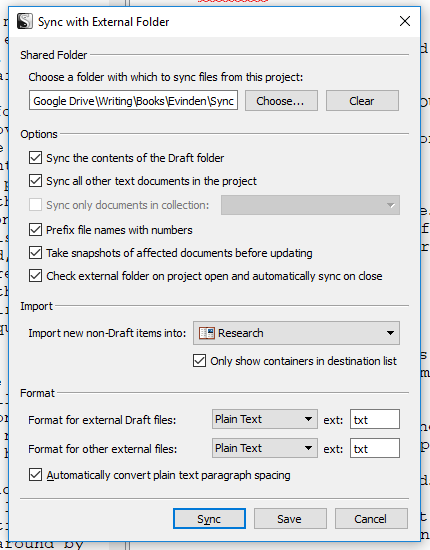This screenshot has height=550, width=430.
Task: Clear the shared folder path
Action: [362, 101]
